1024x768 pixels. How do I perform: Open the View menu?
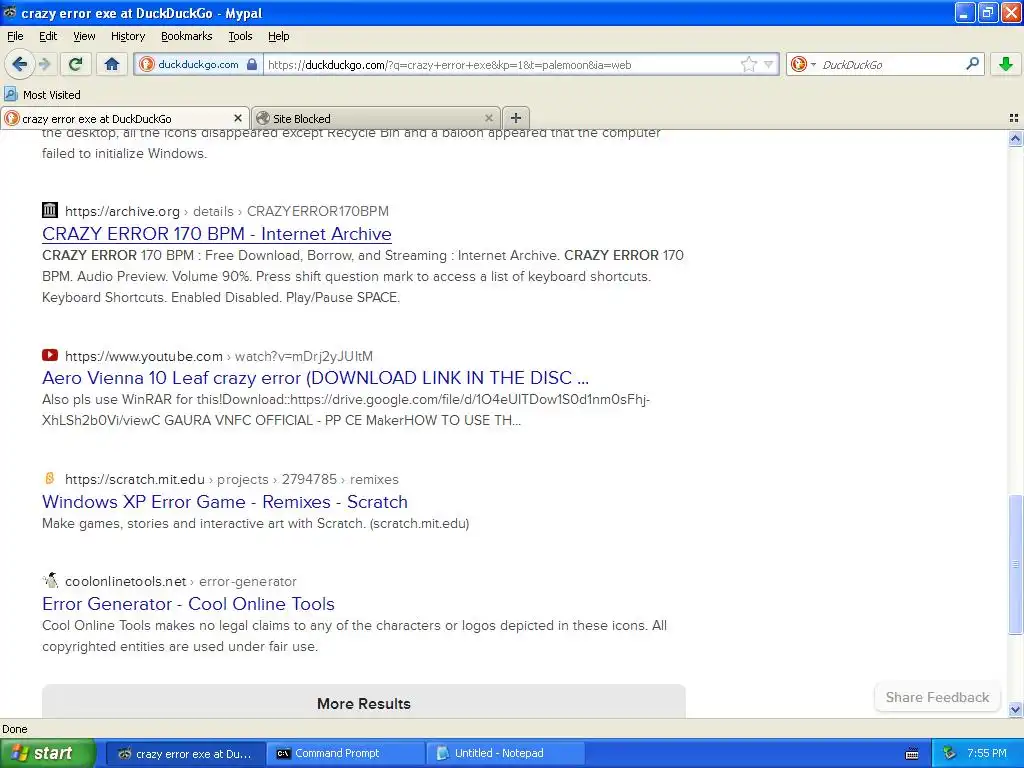84,37
